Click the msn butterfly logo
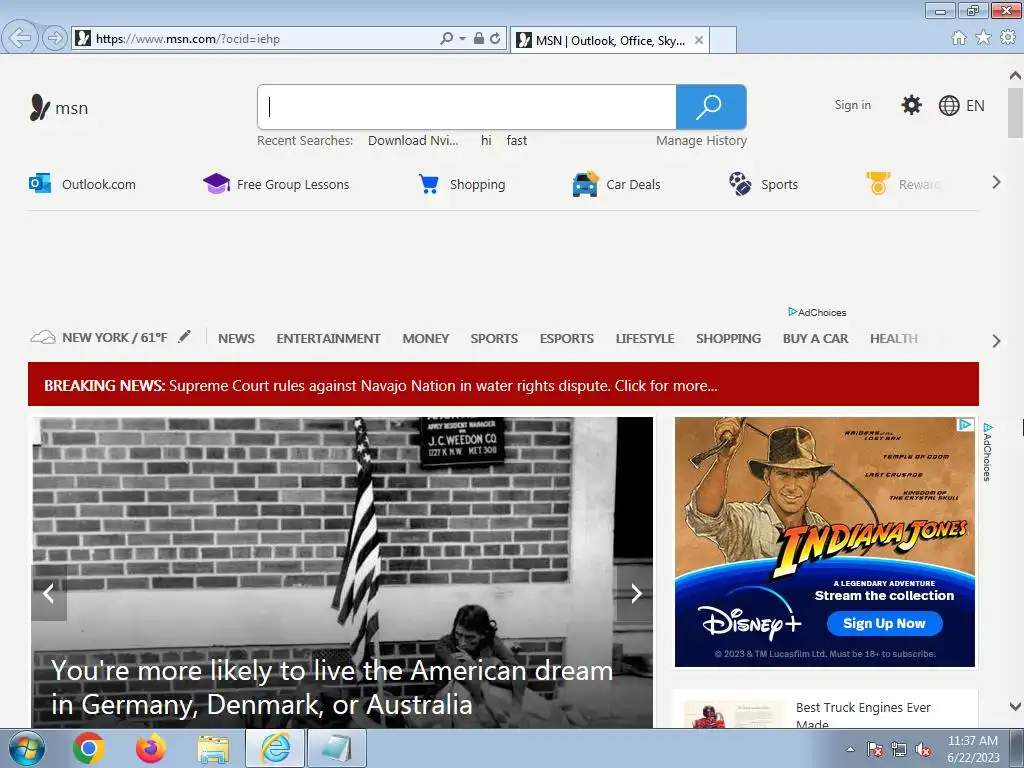The height and width of the screenshot is (768, 1024). [59, 108]
